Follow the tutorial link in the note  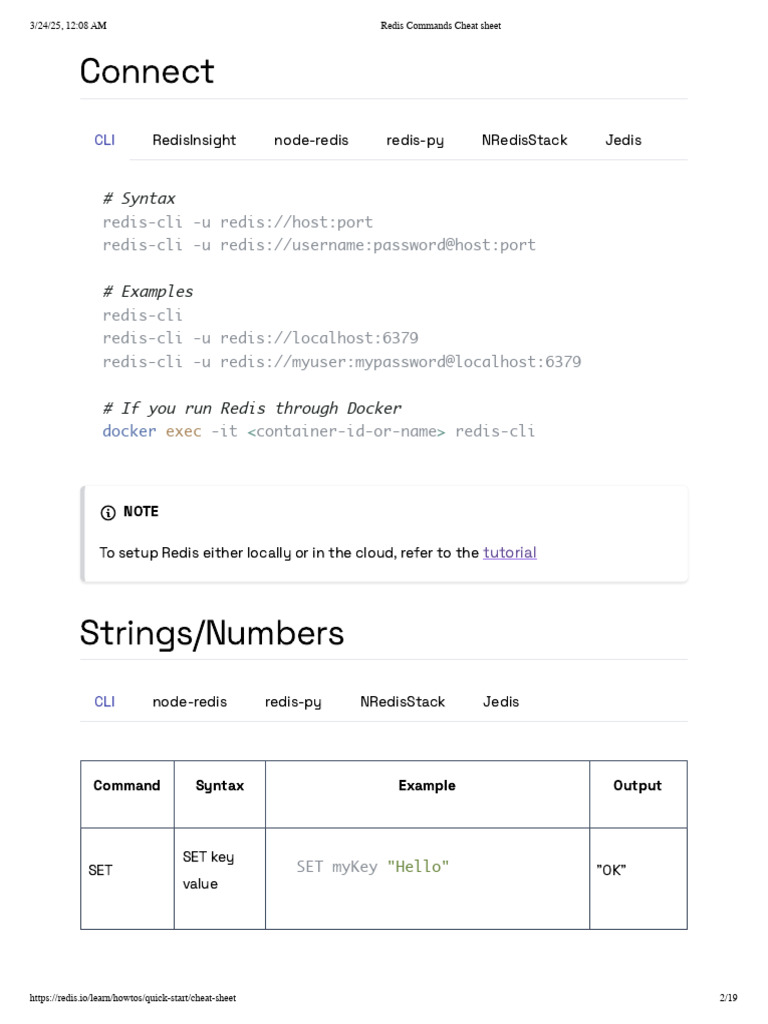click(510, 553)
